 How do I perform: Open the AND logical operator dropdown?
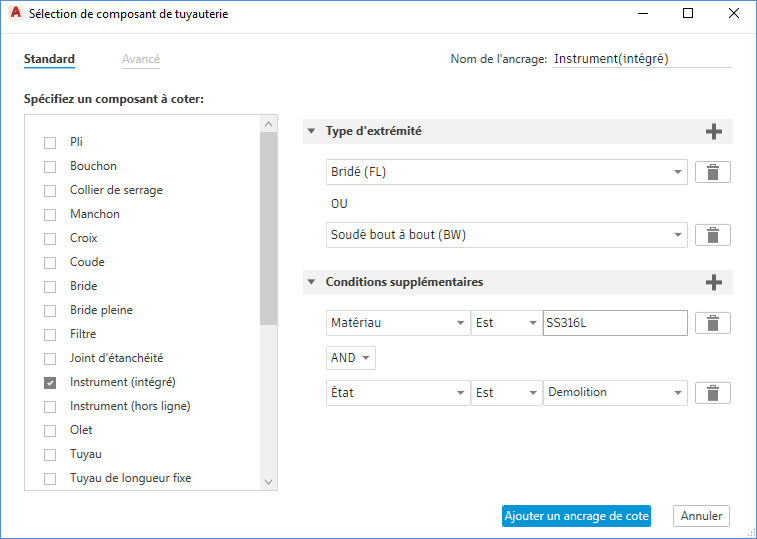click(351, 358)
